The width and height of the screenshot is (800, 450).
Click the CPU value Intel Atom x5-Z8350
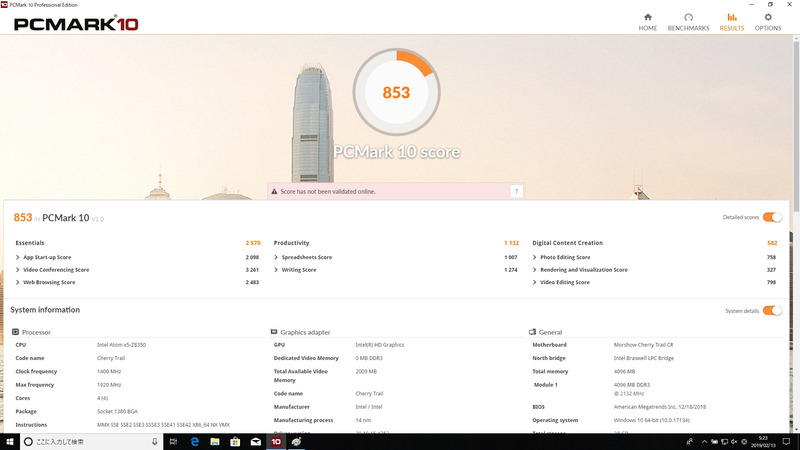121,345
